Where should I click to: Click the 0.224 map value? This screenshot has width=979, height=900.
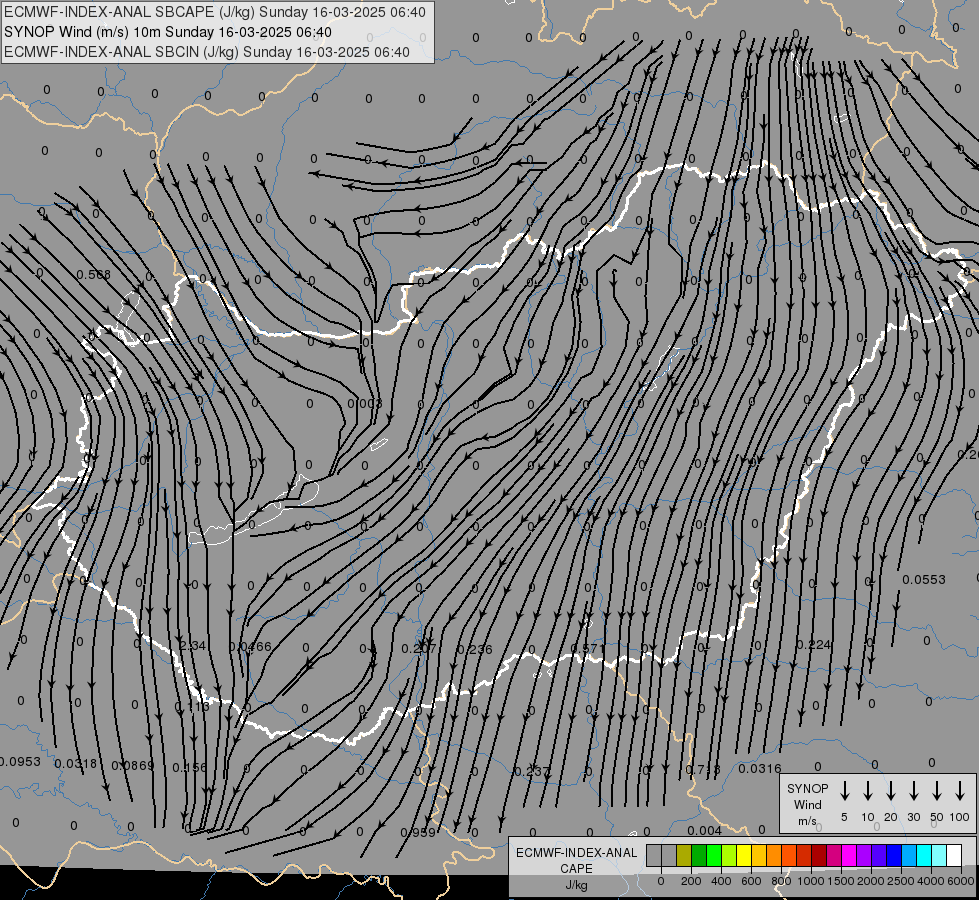[x=814, y=645]
